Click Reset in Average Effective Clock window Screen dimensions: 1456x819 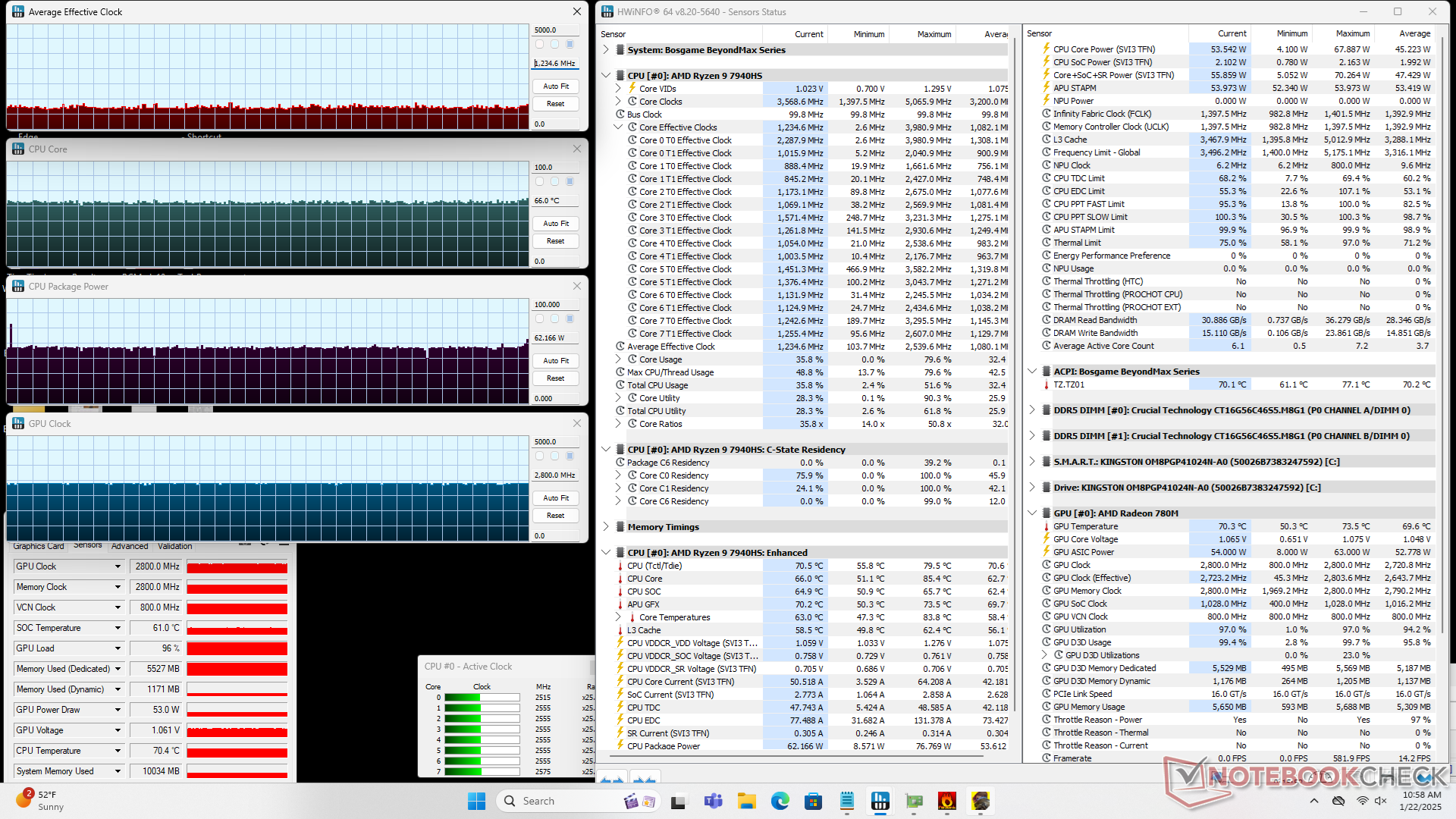coord(556,104)
